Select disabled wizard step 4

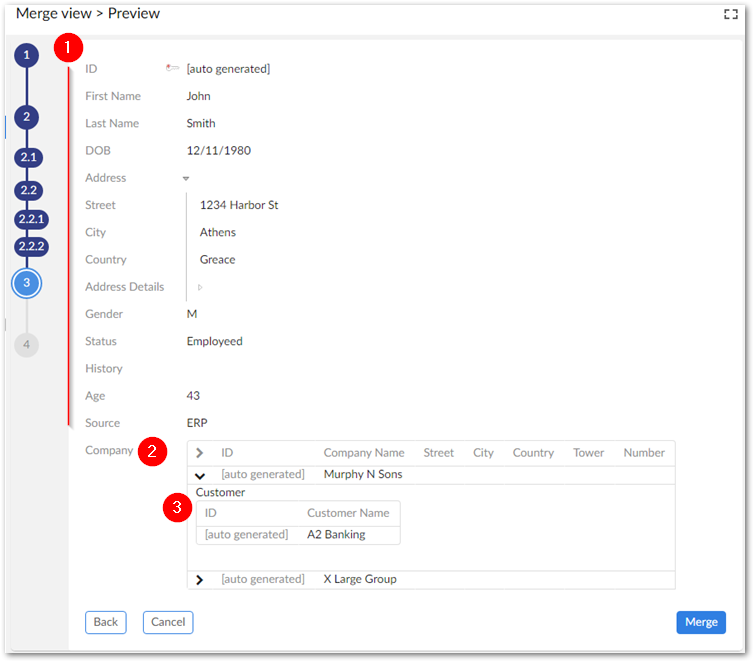click(x=26, y=345)
